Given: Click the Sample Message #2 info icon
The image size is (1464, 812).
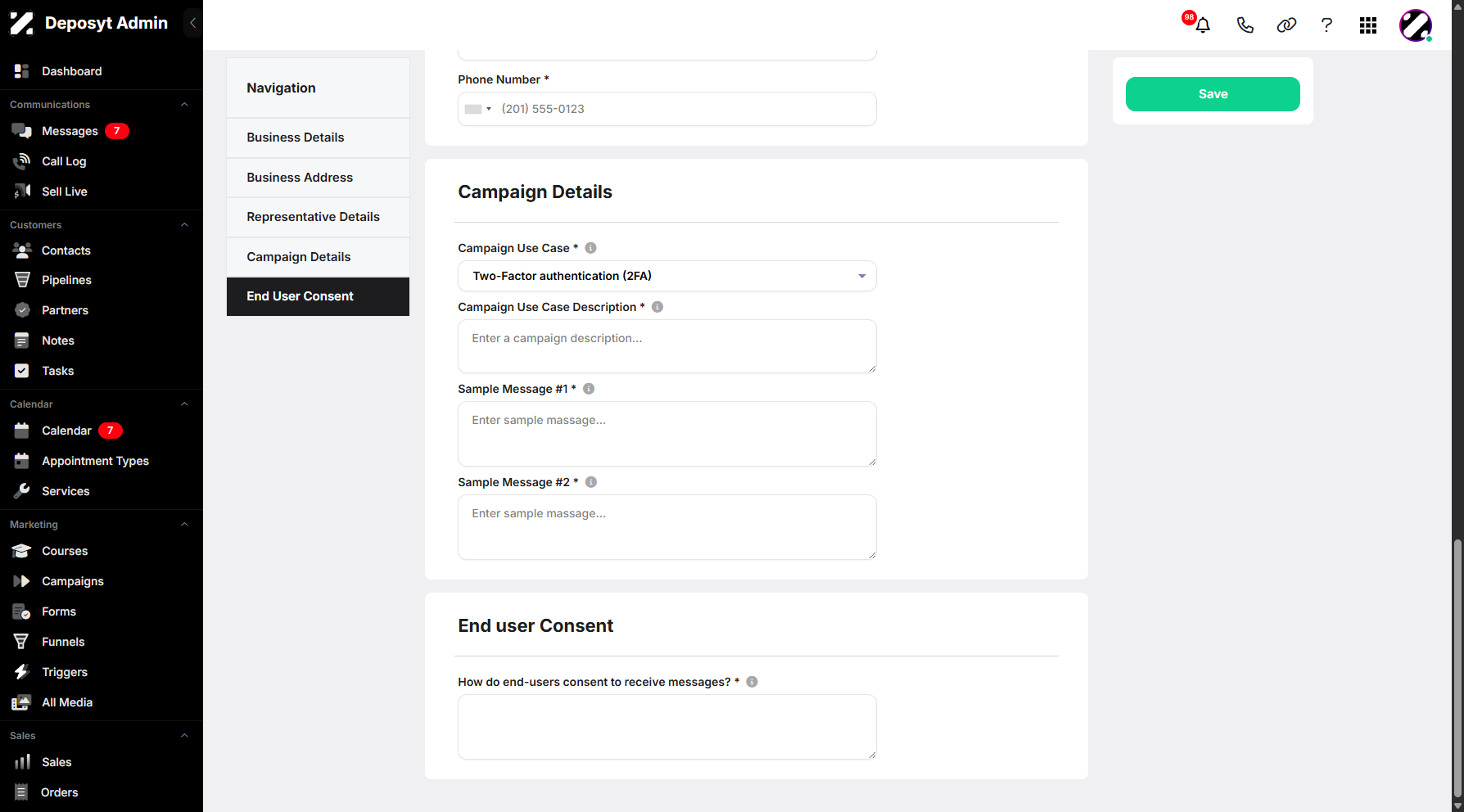Looking at the screenshot, I should point(591,482).
